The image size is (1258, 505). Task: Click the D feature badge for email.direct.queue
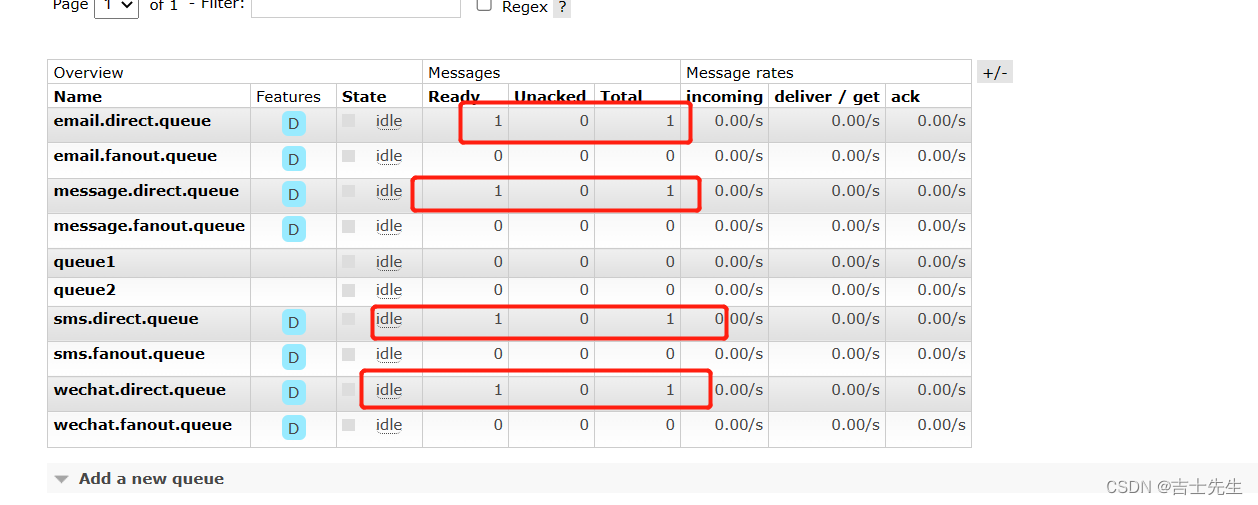[x=294, y=124]
